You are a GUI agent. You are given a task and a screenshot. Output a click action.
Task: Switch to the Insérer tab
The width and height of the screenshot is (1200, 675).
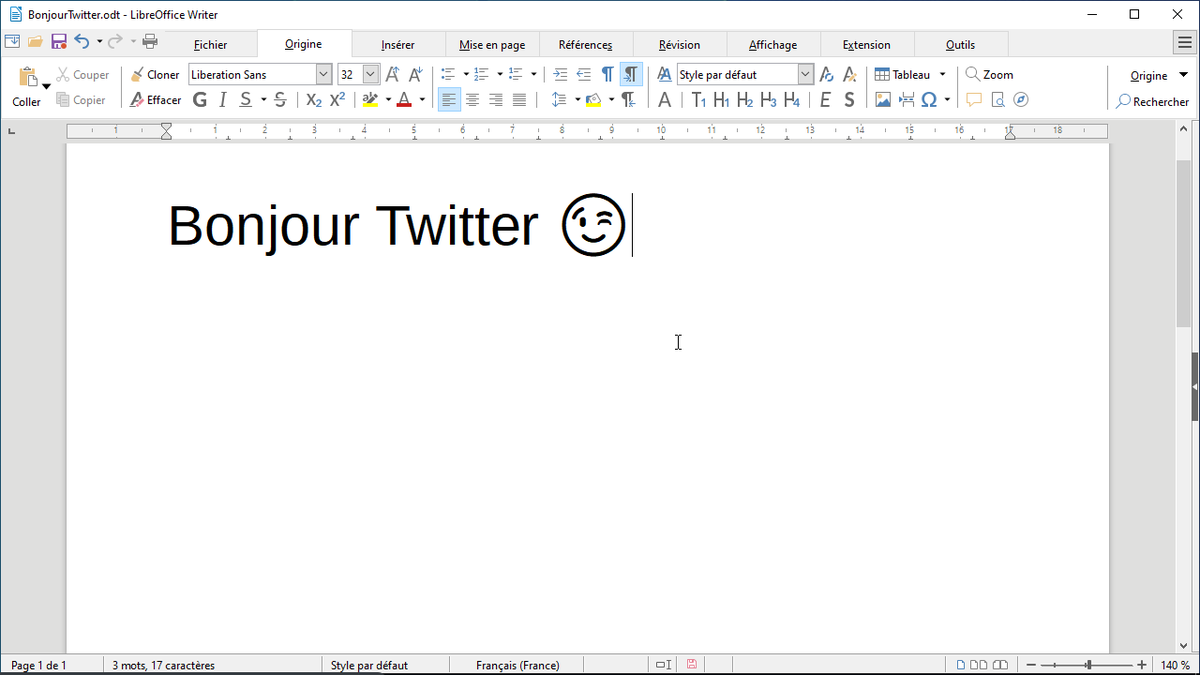398,45
